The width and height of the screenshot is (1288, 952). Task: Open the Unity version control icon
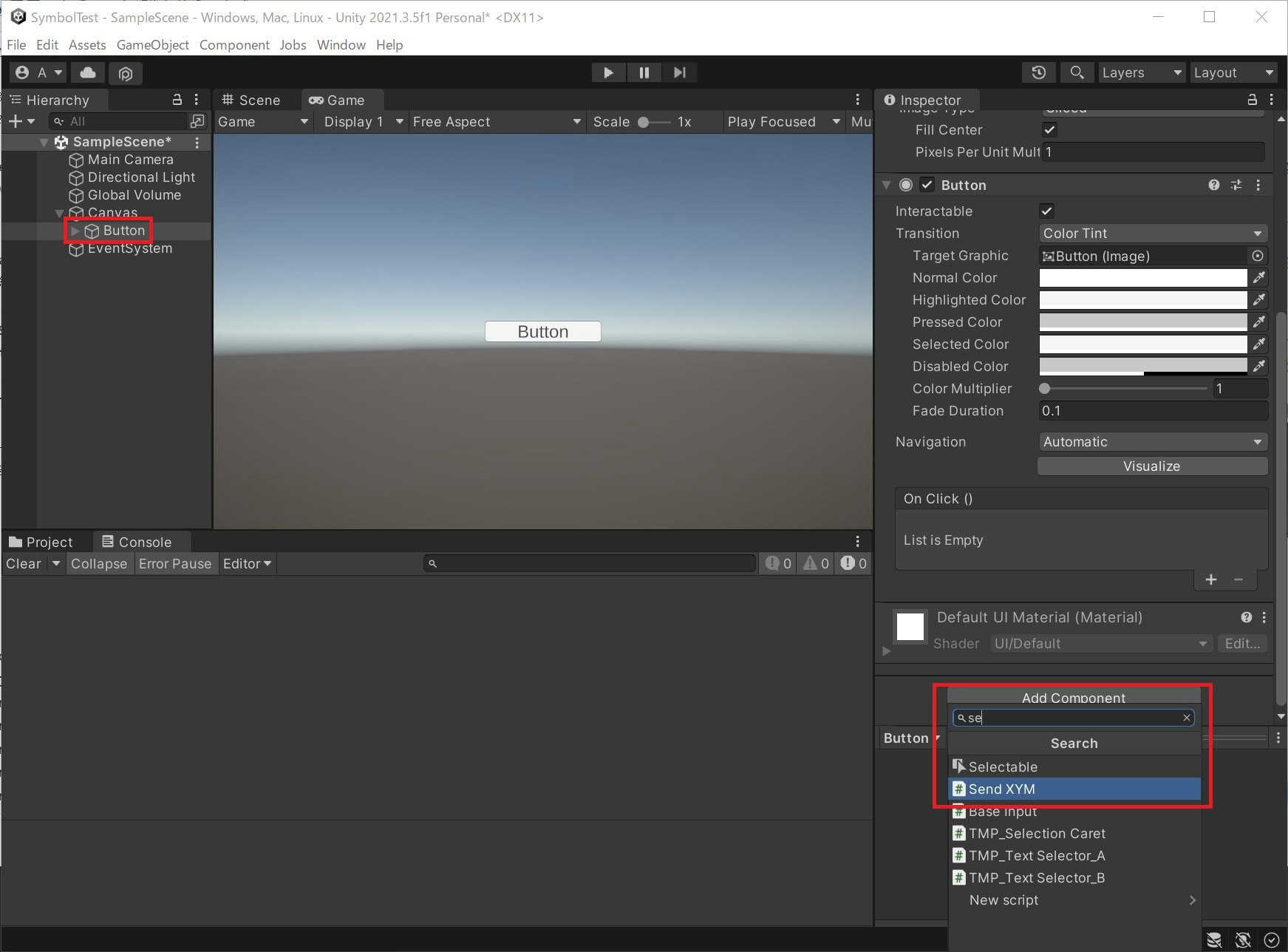[x=126, y=73]
